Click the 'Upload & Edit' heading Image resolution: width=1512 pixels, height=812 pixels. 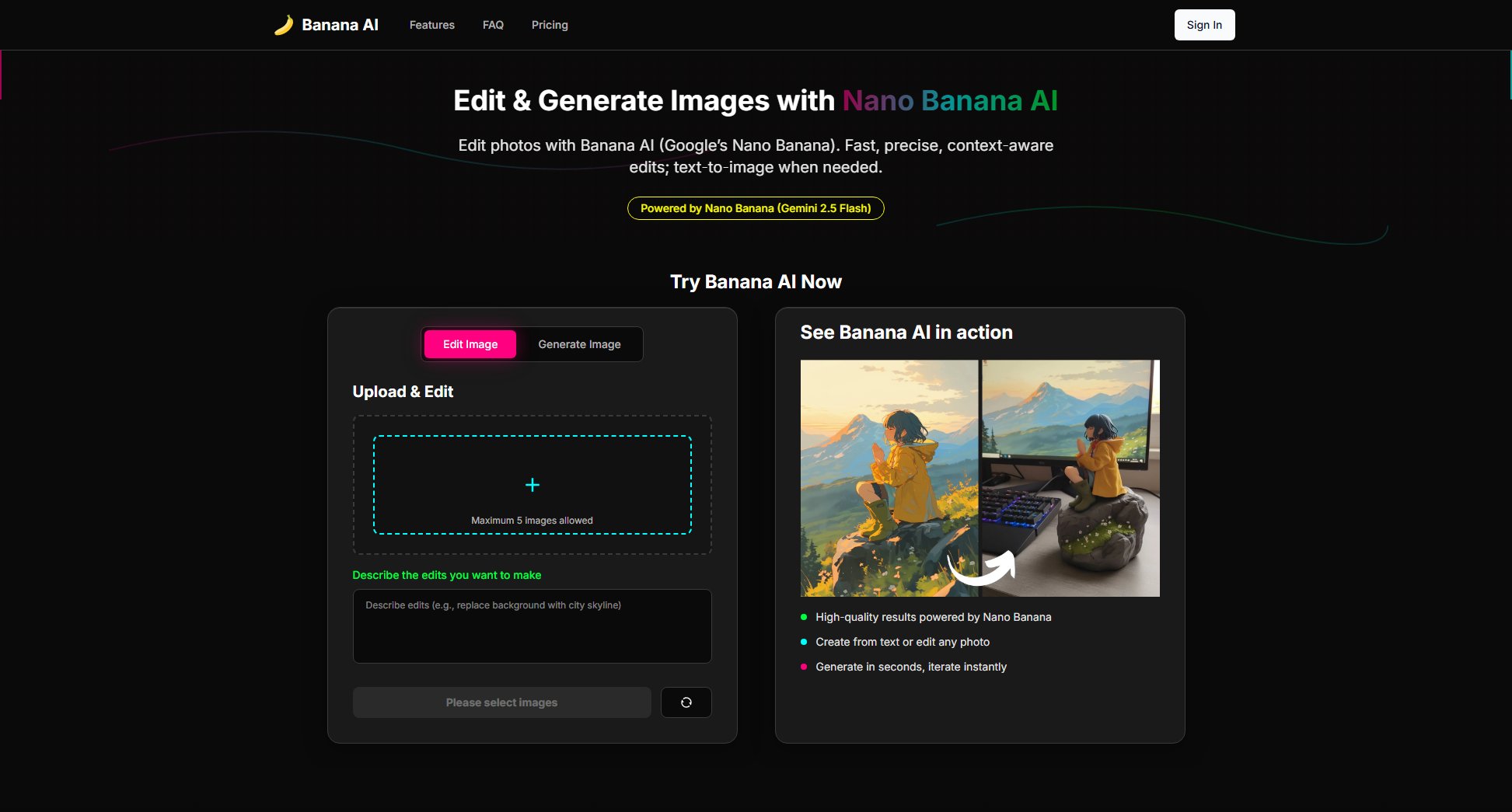point(403,392)
